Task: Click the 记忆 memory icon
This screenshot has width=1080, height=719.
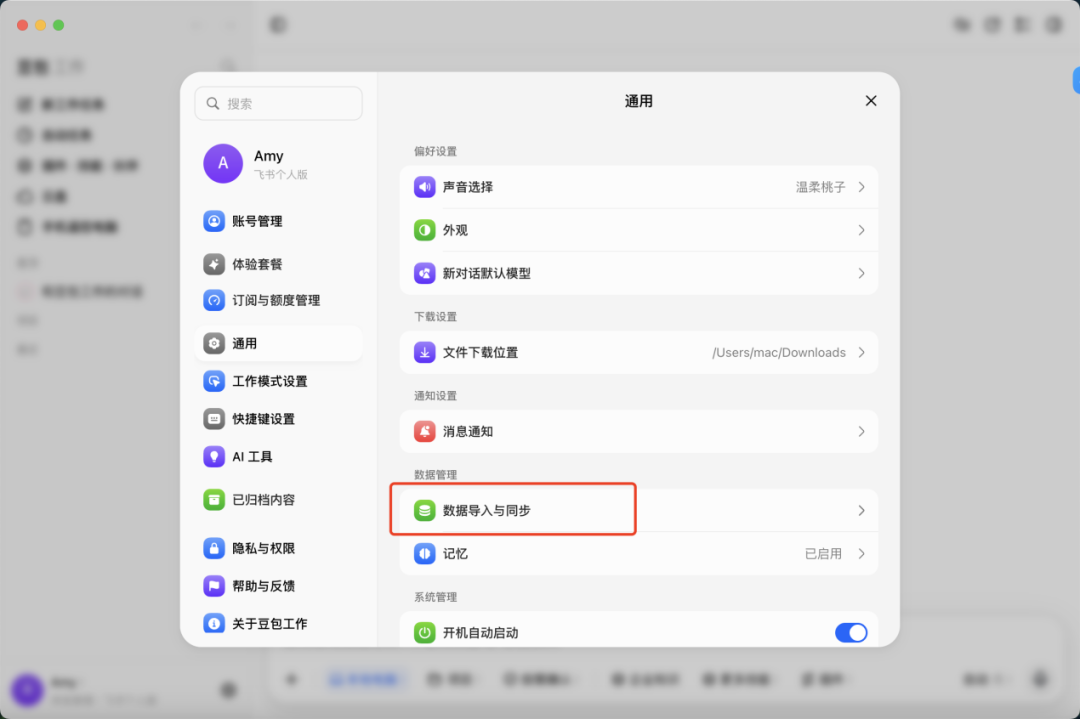Action: (x=424, y=554)
